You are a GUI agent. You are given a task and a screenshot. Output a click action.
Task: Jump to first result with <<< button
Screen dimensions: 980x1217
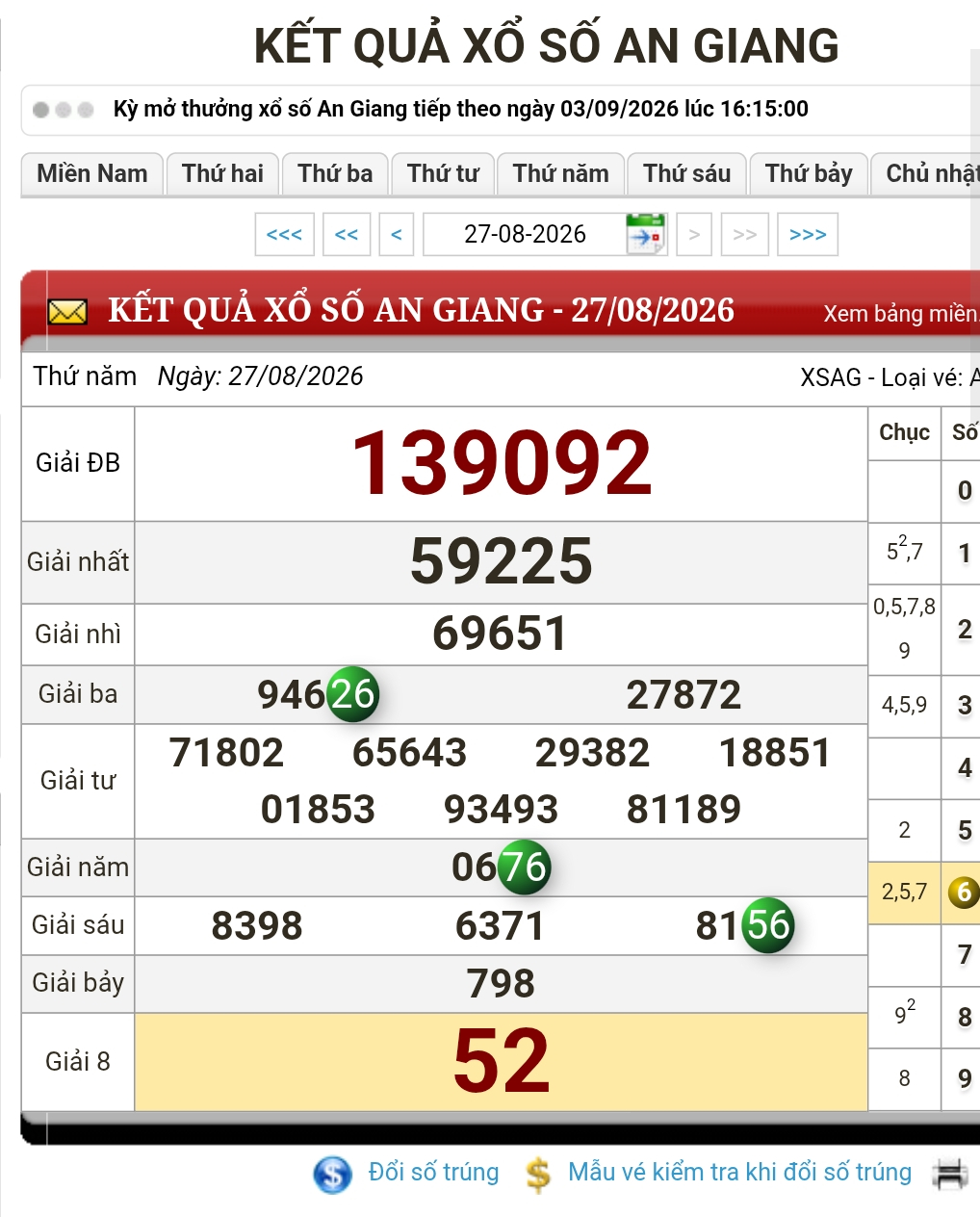[284, 234]
